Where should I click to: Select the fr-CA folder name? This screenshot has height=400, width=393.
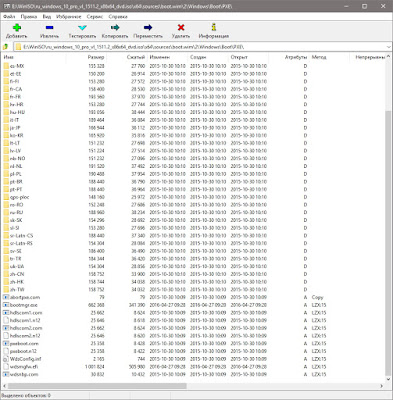coord(16,89)
